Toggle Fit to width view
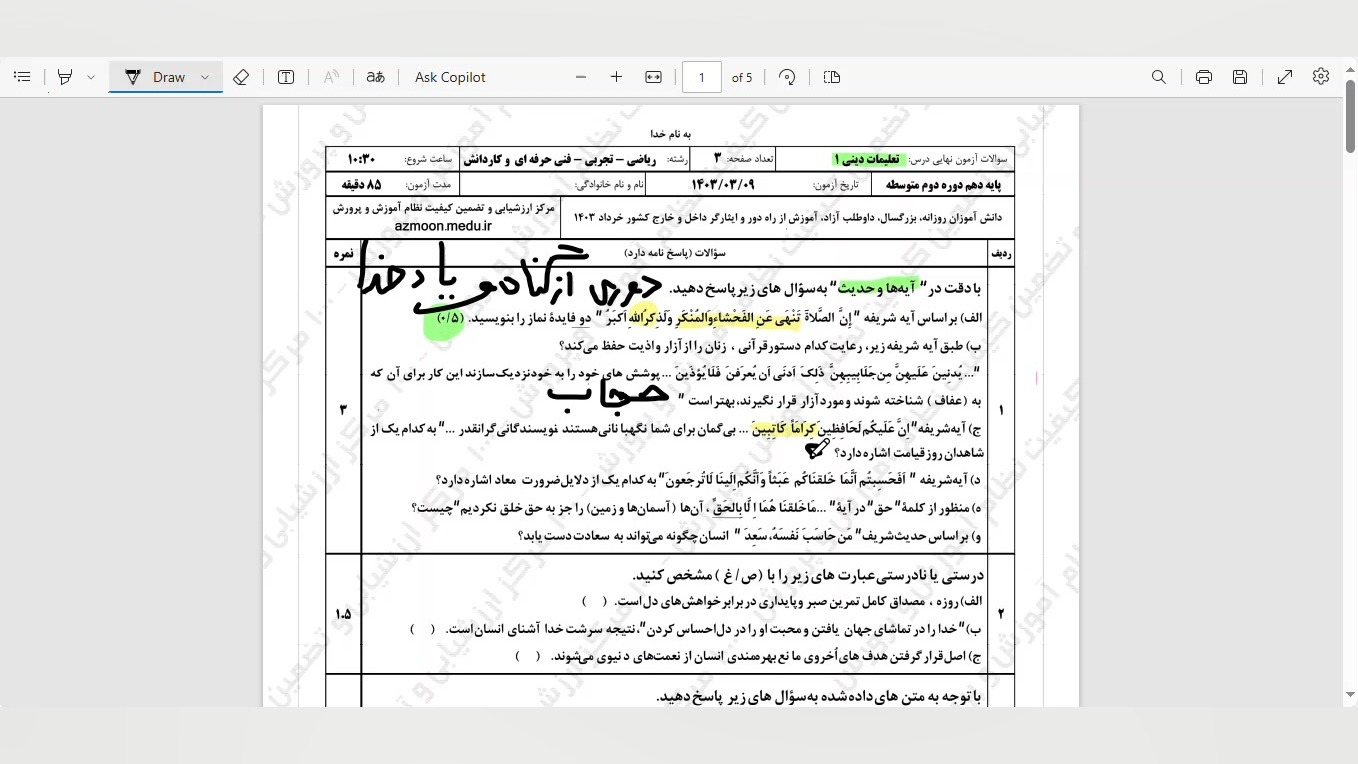Viewport: 1358px width, 764px height. click(x=654, y=77)
